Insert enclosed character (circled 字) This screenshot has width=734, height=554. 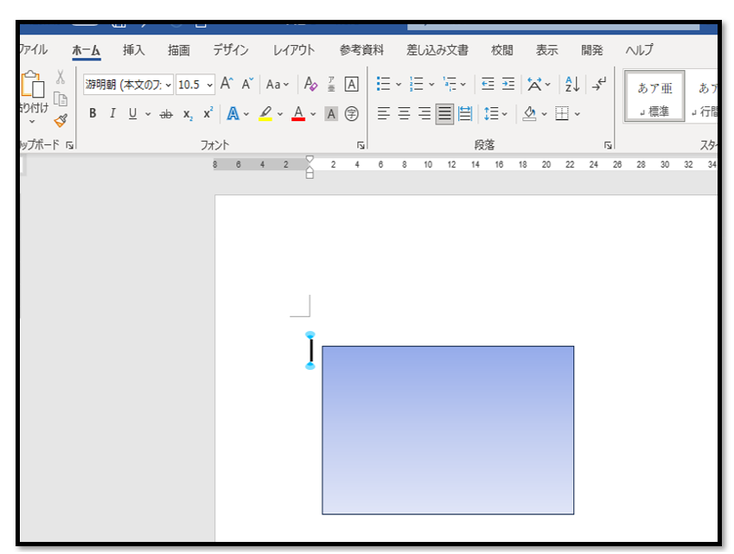352,114
